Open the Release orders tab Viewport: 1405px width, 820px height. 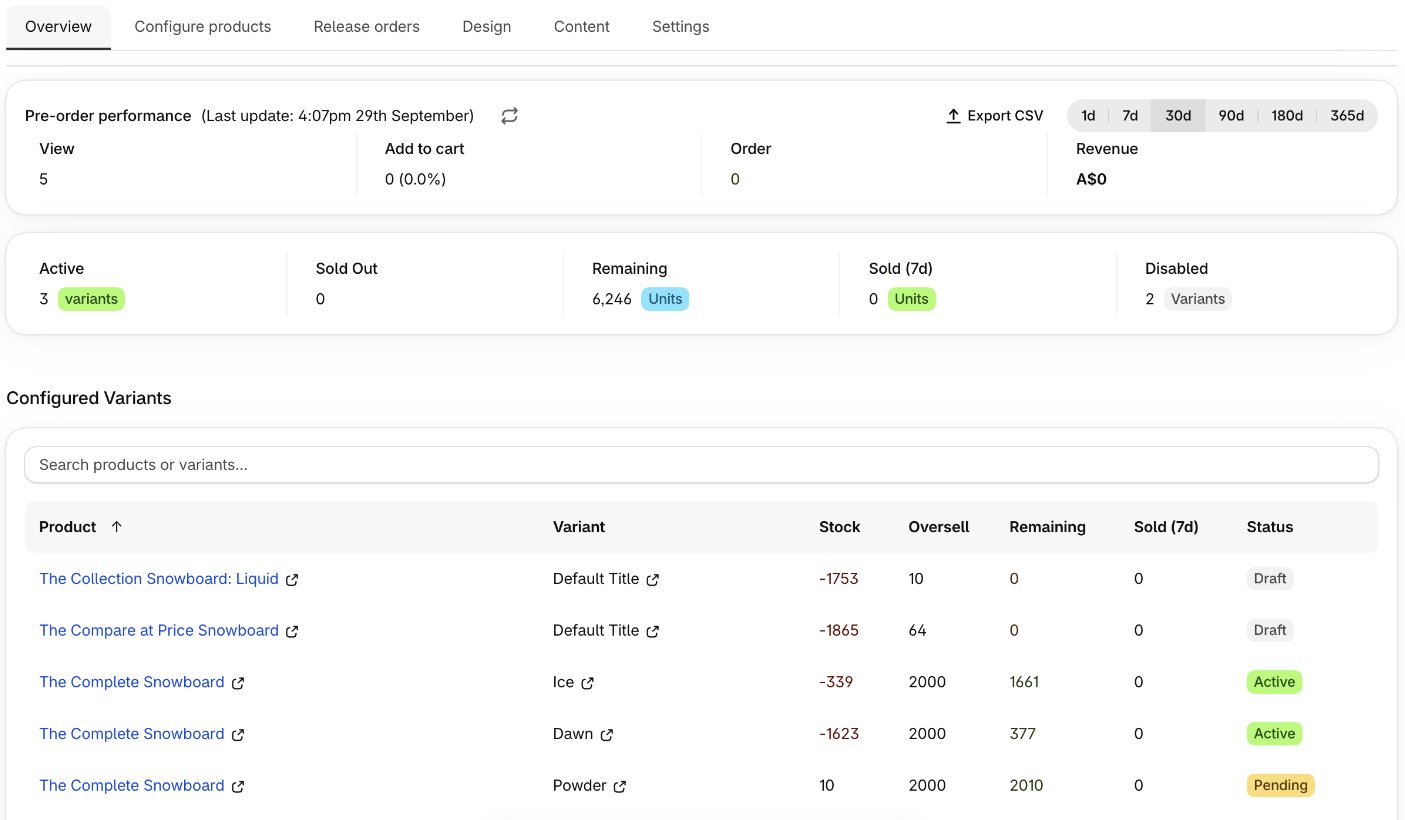click(367, 27)
